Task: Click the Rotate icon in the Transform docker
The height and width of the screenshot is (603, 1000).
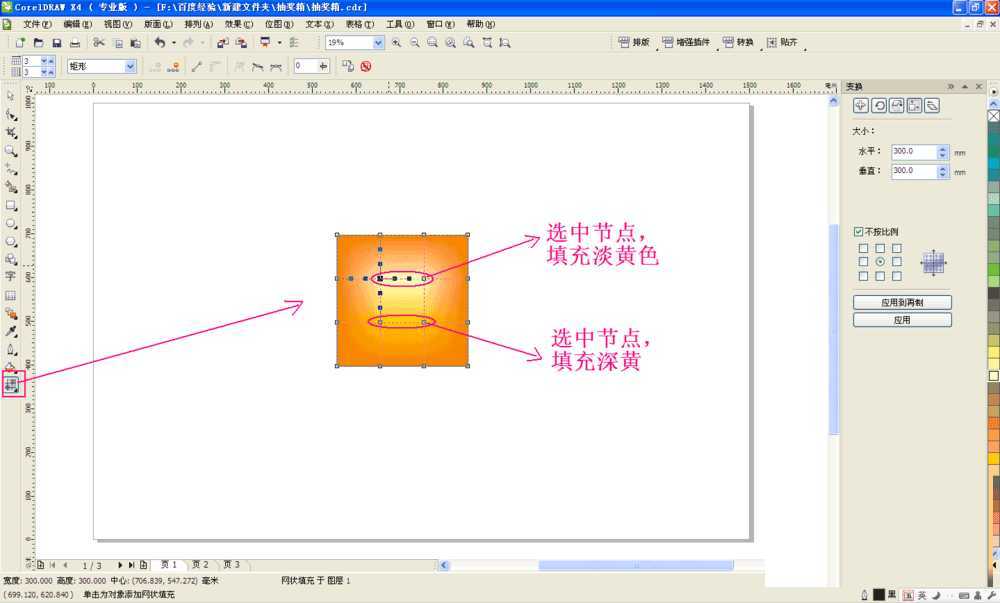Action: click(879, 106)
